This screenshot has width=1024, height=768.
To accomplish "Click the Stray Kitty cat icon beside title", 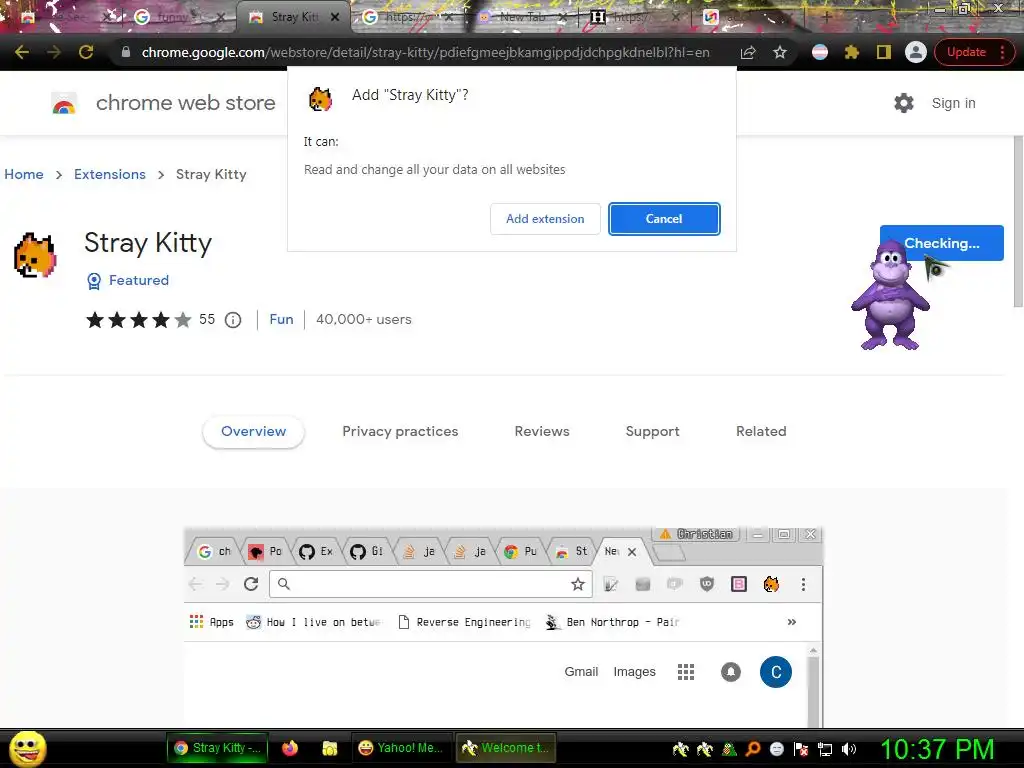I will pos(35,255).
